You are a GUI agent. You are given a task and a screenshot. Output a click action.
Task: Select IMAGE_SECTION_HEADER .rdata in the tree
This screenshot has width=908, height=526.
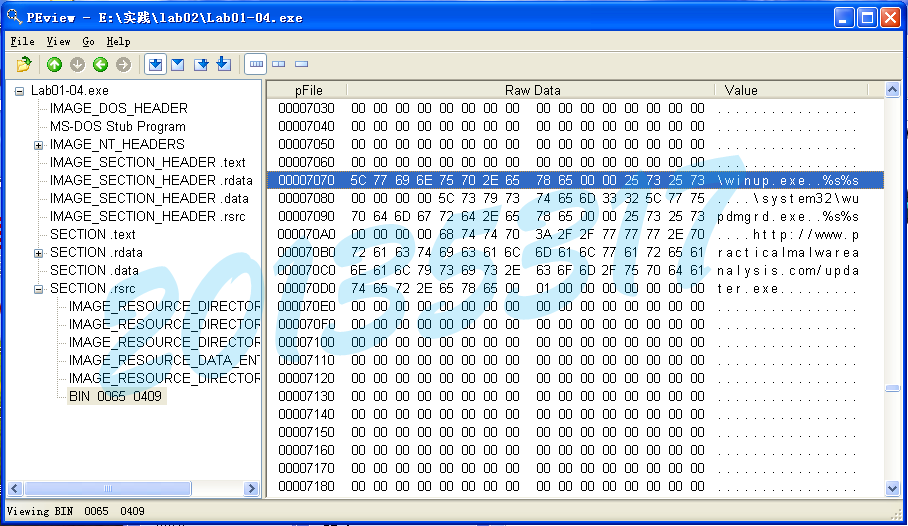click(x=147, y=181)
